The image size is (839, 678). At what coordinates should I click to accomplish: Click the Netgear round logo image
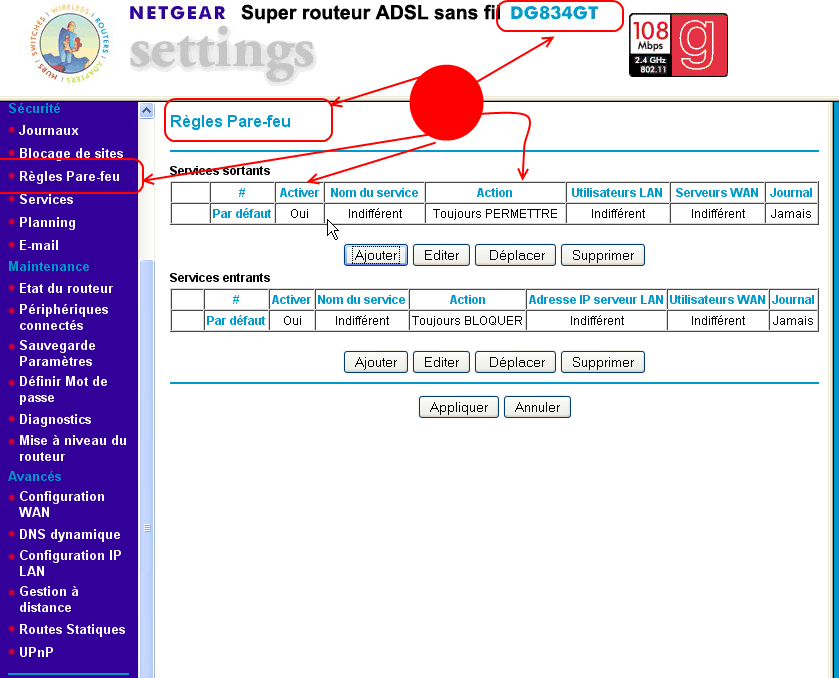point(70,44)
